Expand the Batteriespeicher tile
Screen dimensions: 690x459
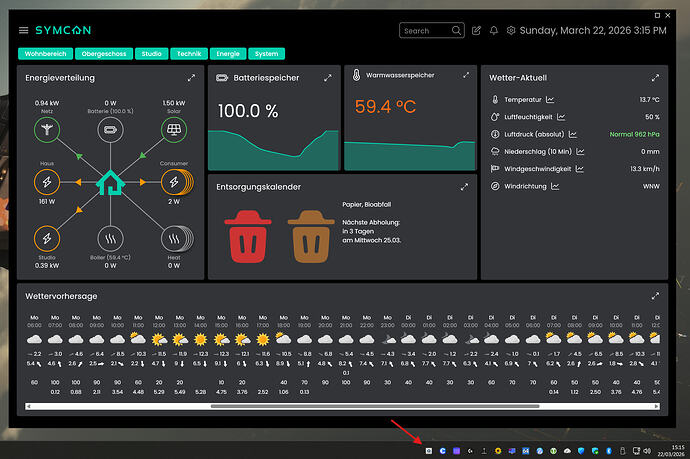pos(327,77)
